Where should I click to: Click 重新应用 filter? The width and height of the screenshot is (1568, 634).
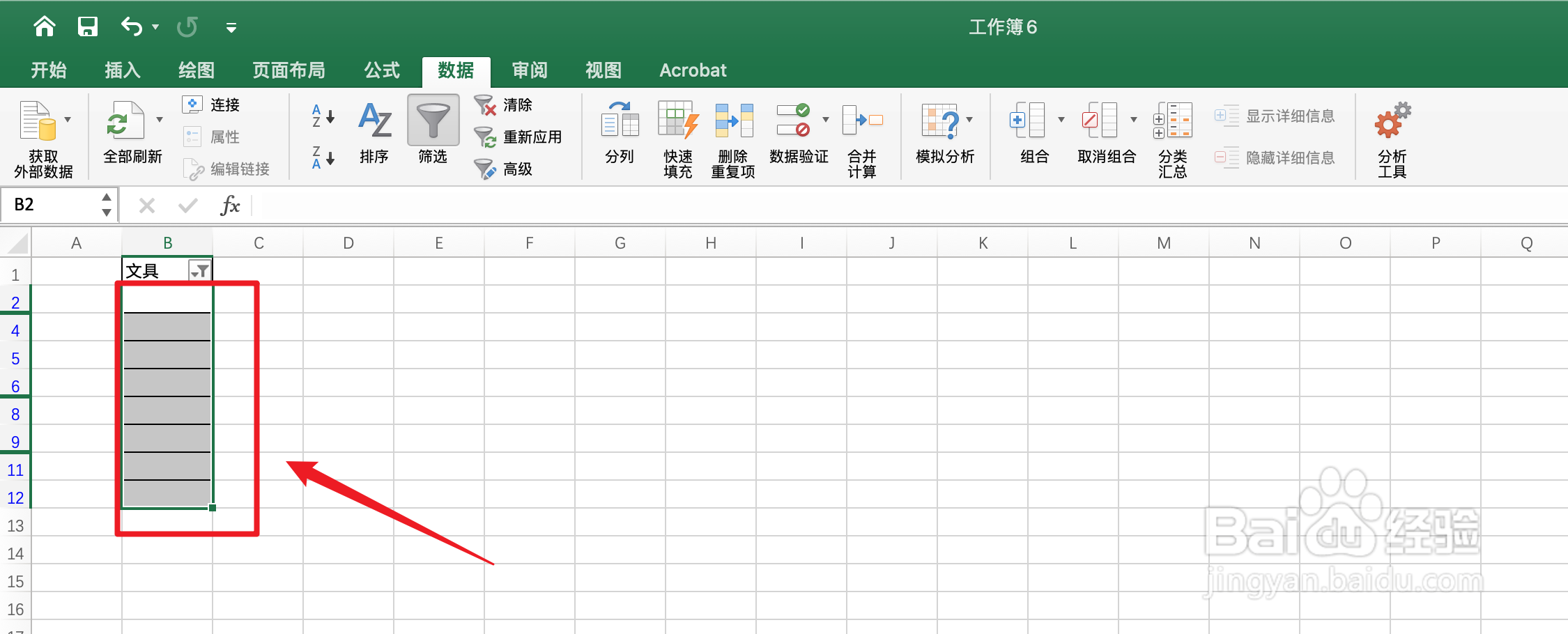(518, 137)
